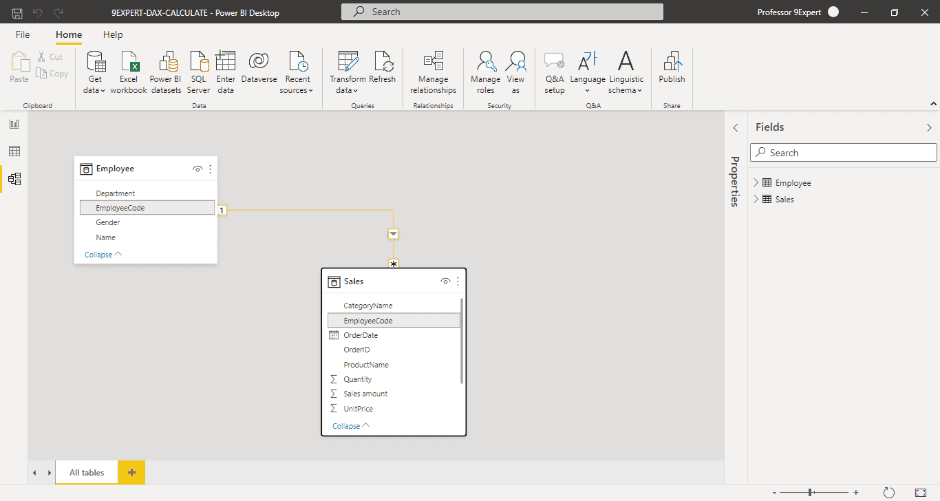The width and height of the screenshot is (940, 501).
Task: Collapse the Sales table card
Action: point(351,426)
